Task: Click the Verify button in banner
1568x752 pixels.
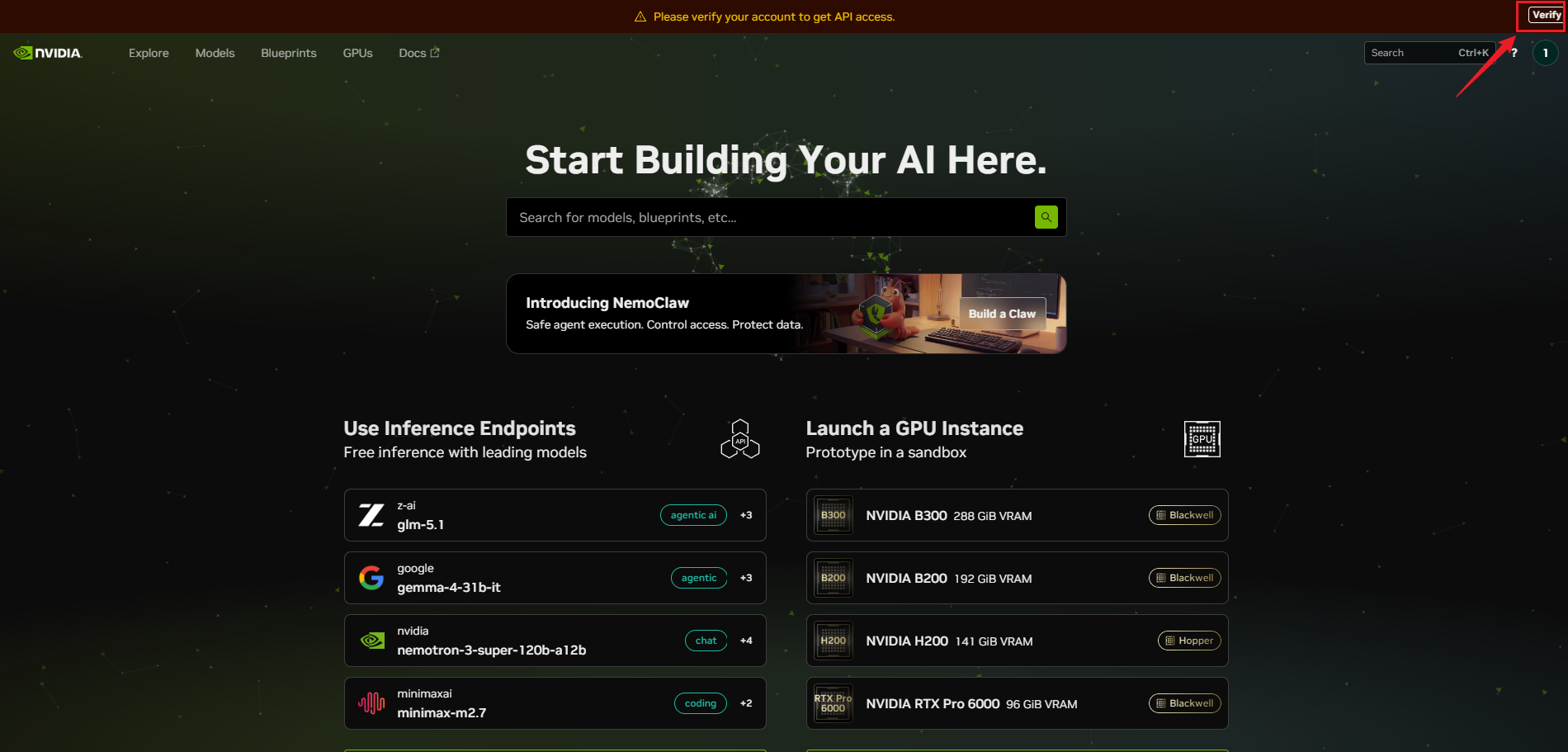Action: tap(1545, 15)
